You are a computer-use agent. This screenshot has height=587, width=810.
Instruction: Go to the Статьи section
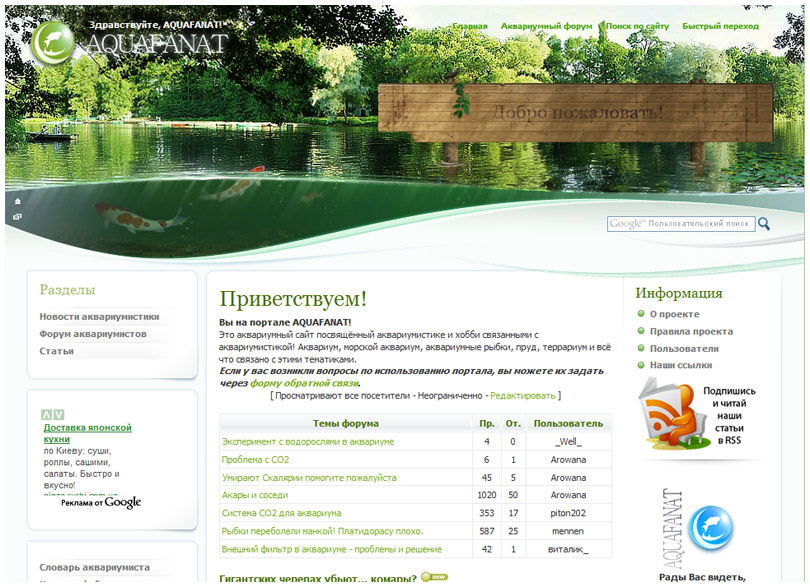tap(56, 351)
